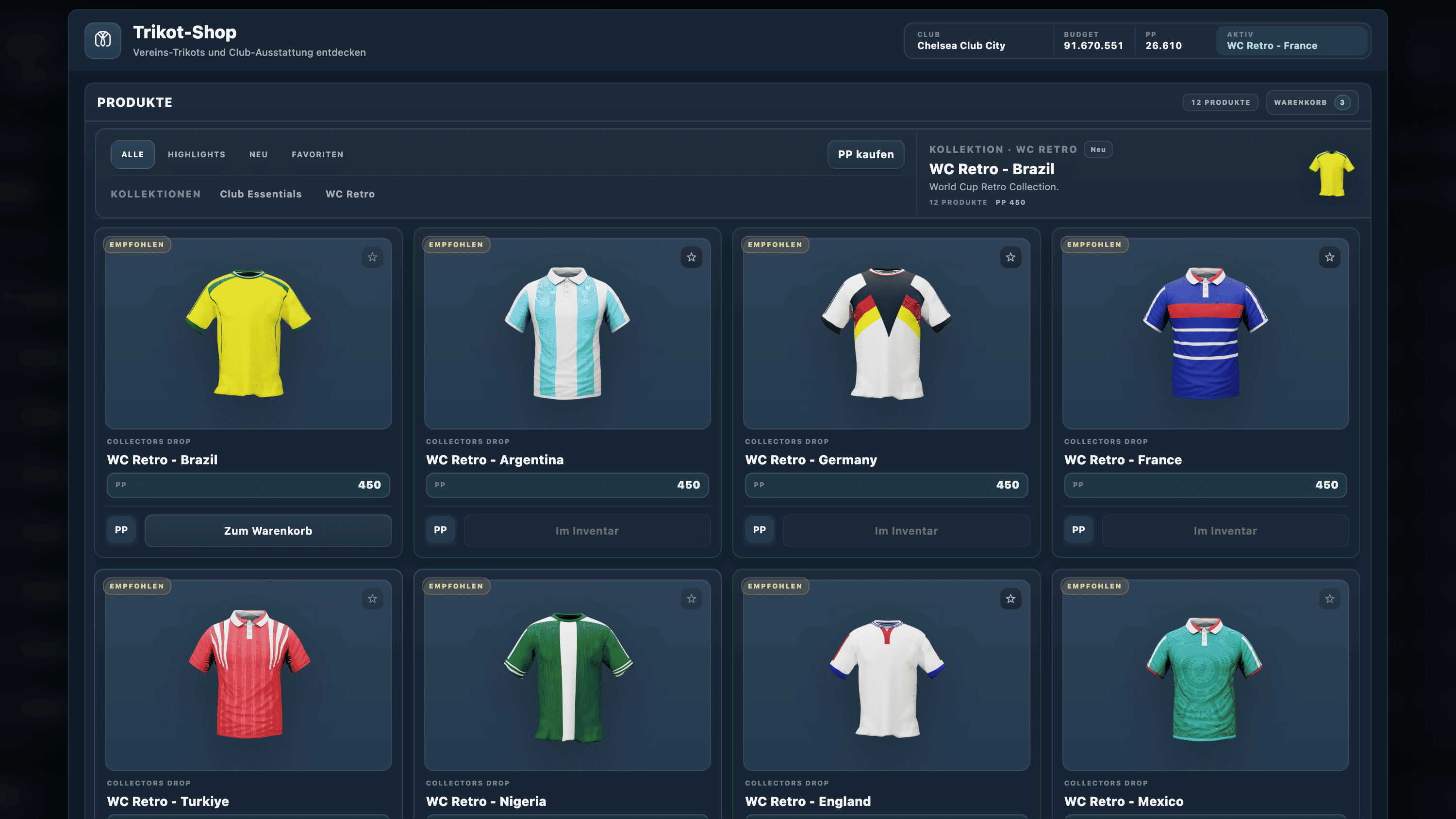
Task: Click the 'WC Retro - Germany' product name
Action: (x=811, y=460)
